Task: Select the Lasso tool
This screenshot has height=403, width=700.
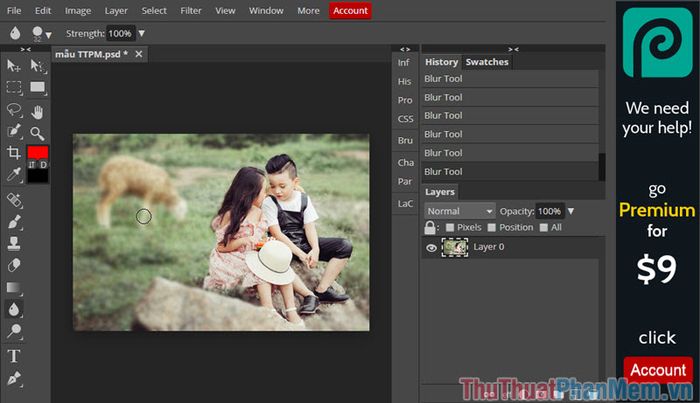Action: (x=14, y=109)
